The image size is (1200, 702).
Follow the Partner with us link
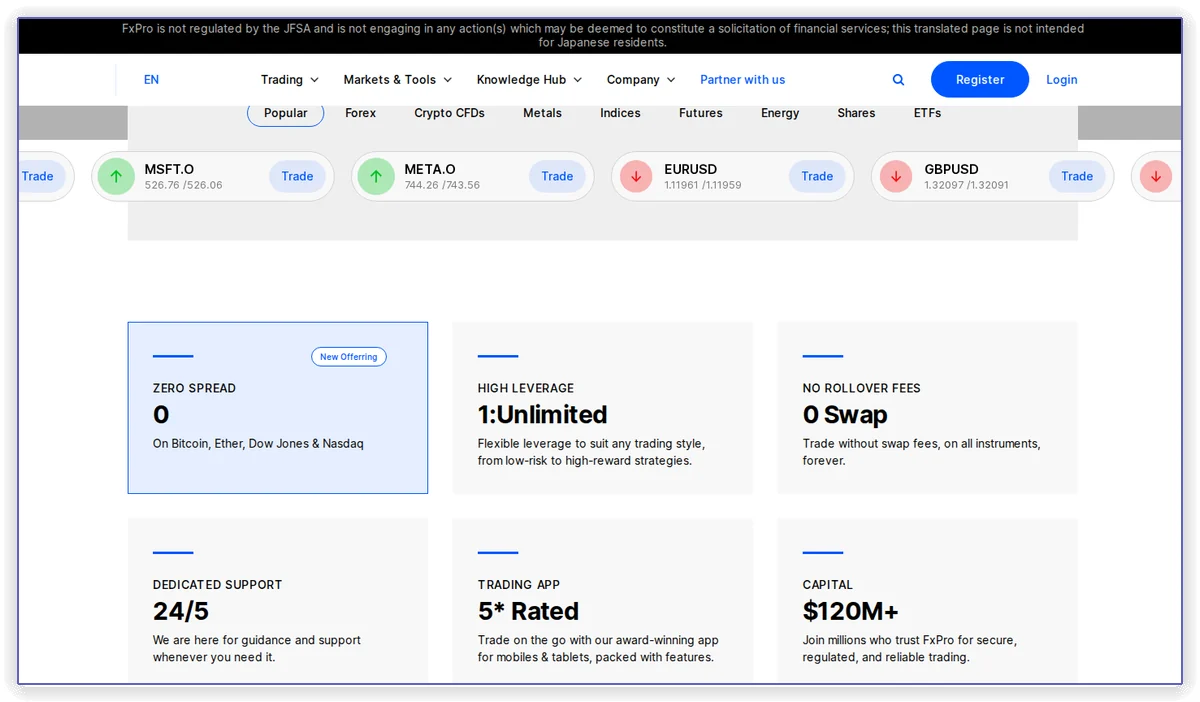point(743,80)
